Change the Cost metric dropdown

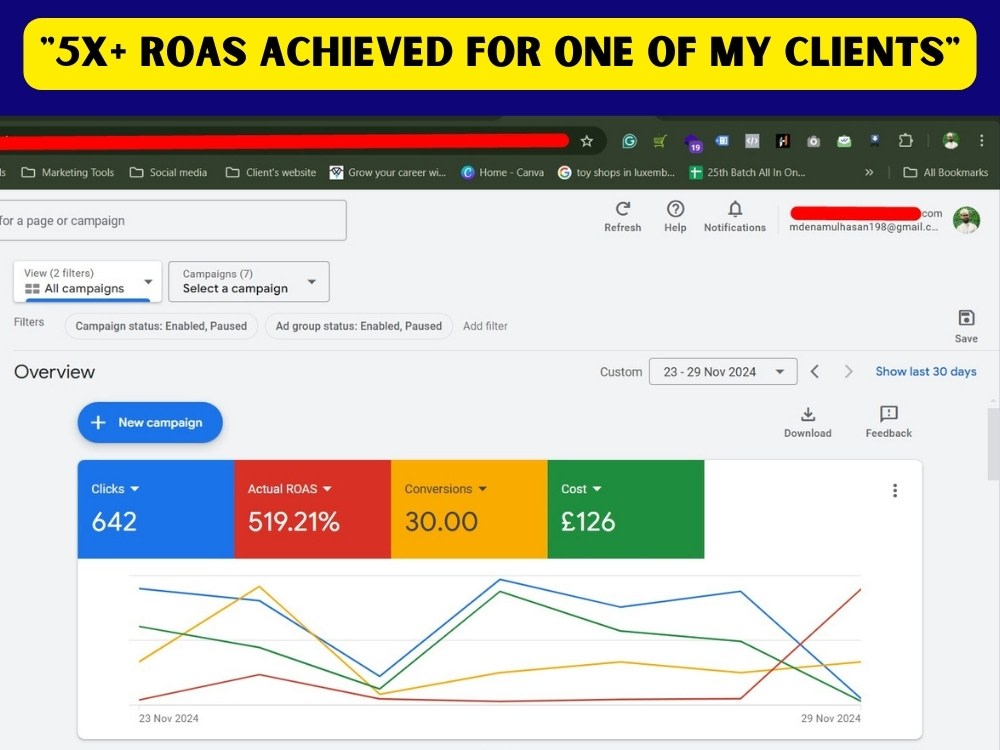point(581,489)
